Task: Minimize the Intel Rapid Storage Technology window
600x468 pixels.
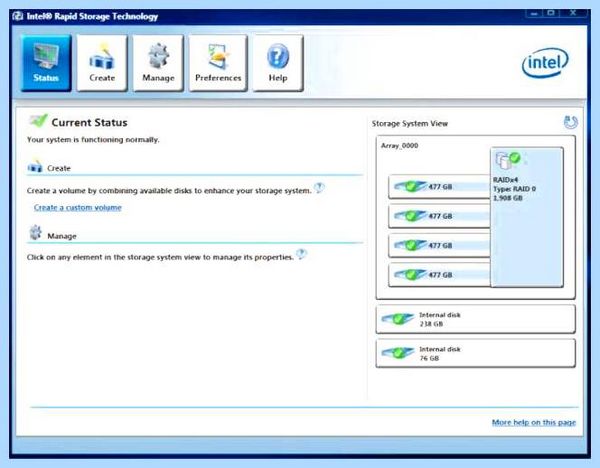Action: click(534, 13)
